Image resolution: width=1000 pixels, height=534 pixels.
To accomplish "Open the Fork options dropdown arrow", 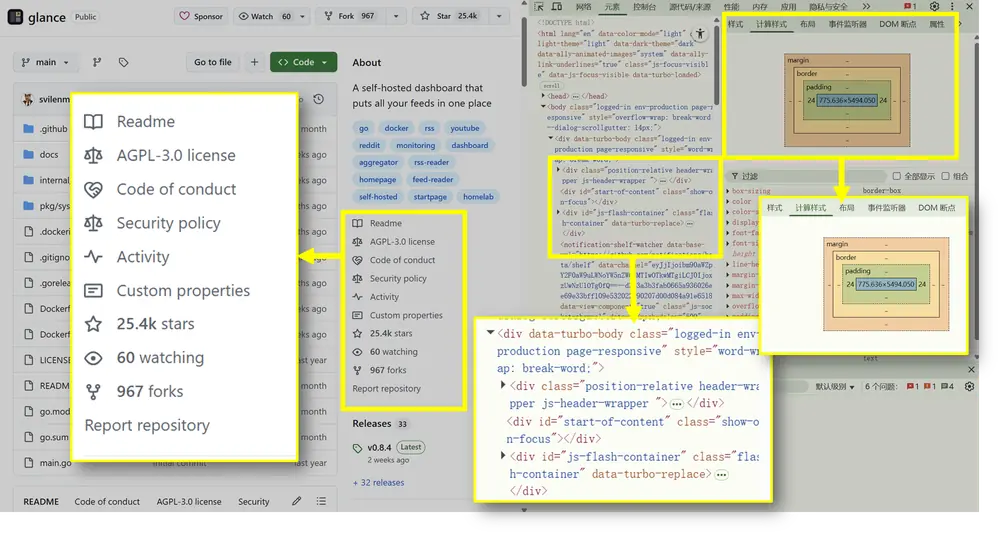I will click(396, 16).
